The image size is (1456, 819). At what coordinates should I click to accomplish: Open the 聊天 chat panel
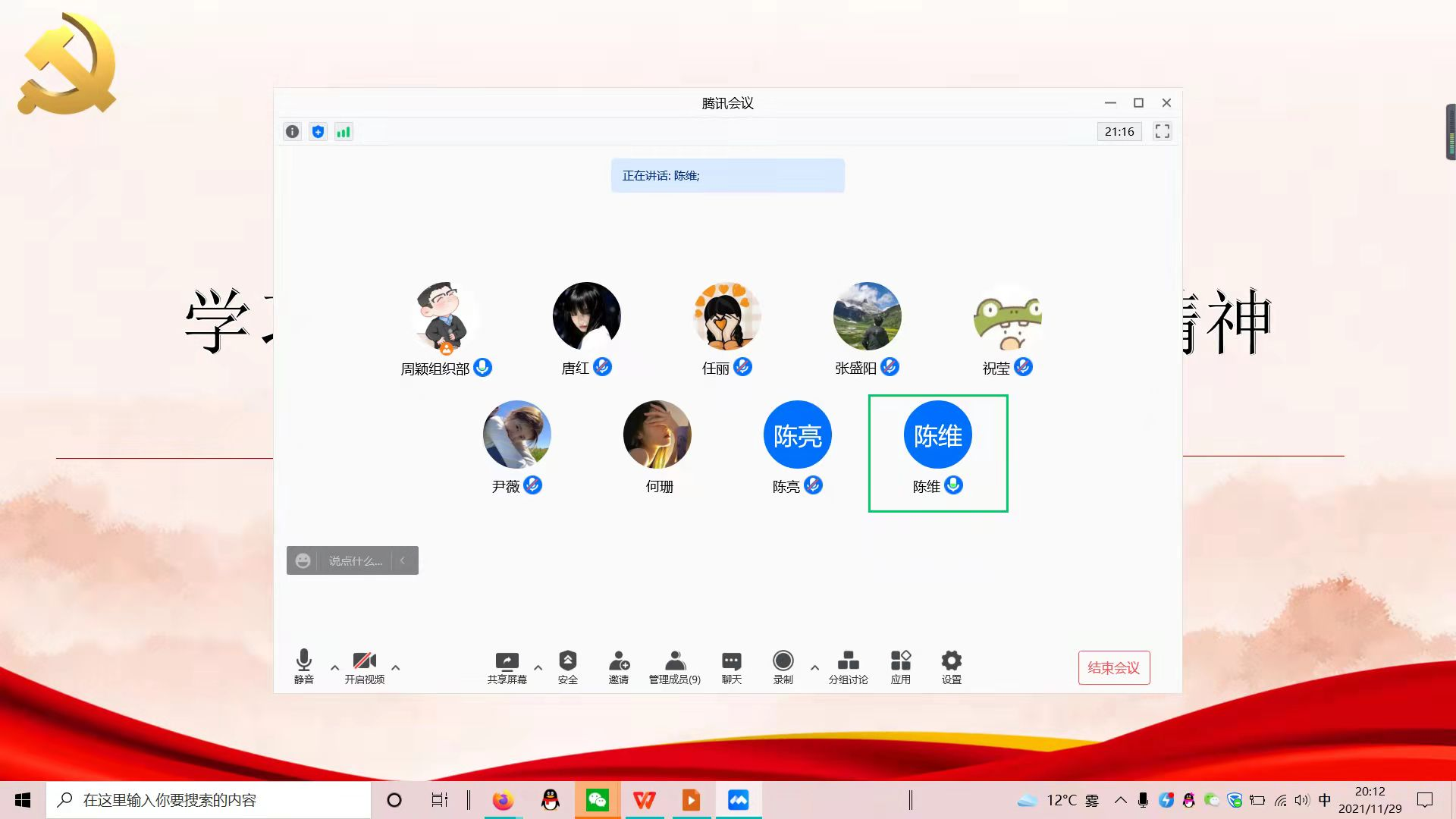[732, 667]
